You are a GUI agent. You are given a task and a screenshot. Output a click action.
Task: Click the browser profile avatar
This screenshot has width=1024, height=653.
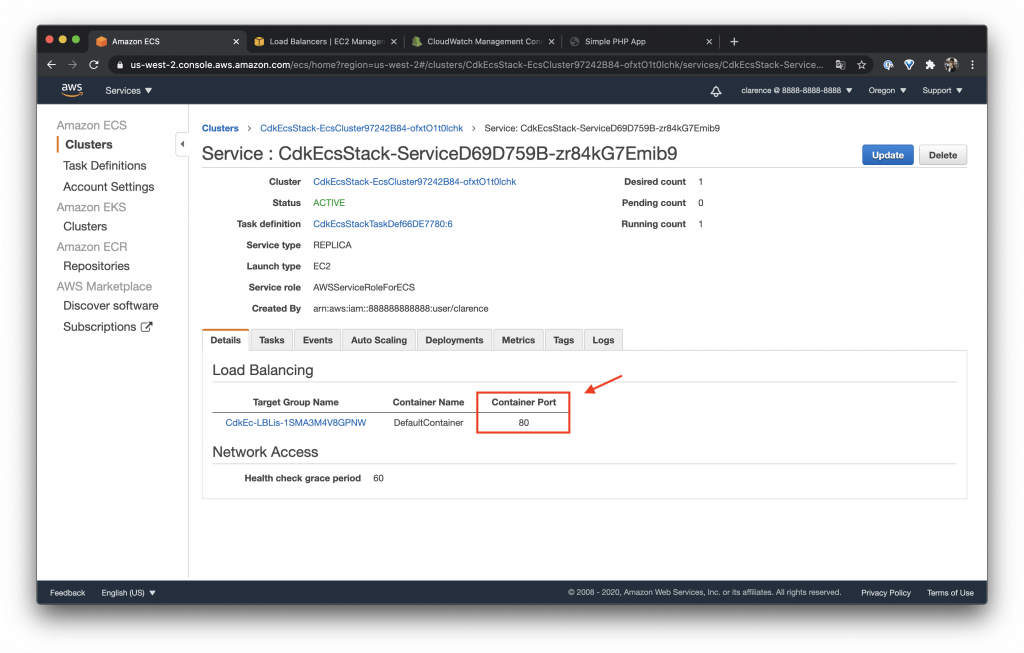[952, 65]
